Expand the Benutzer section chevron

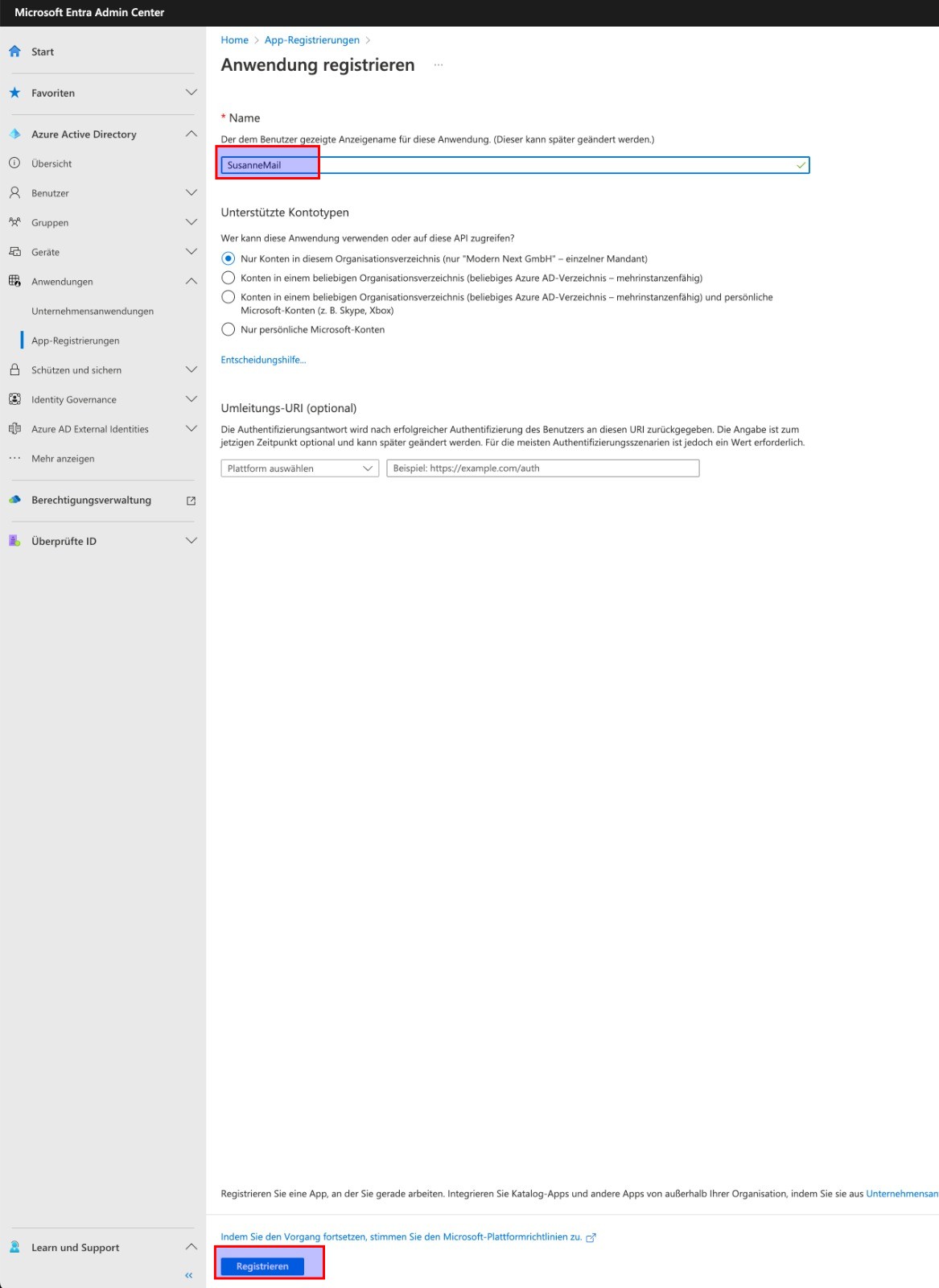click(191, 193)
